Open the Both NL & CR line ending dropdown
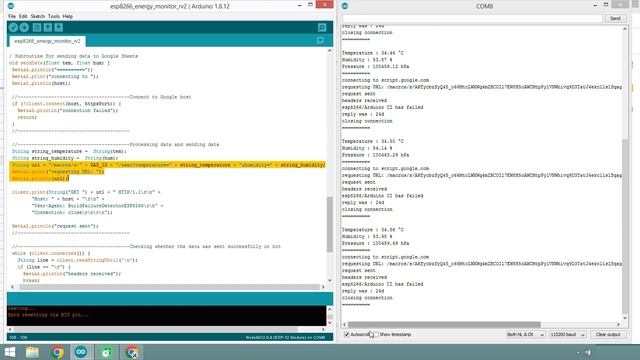This screenshot has width=640, height=360. pyautogui.click(x=525, y=335)
